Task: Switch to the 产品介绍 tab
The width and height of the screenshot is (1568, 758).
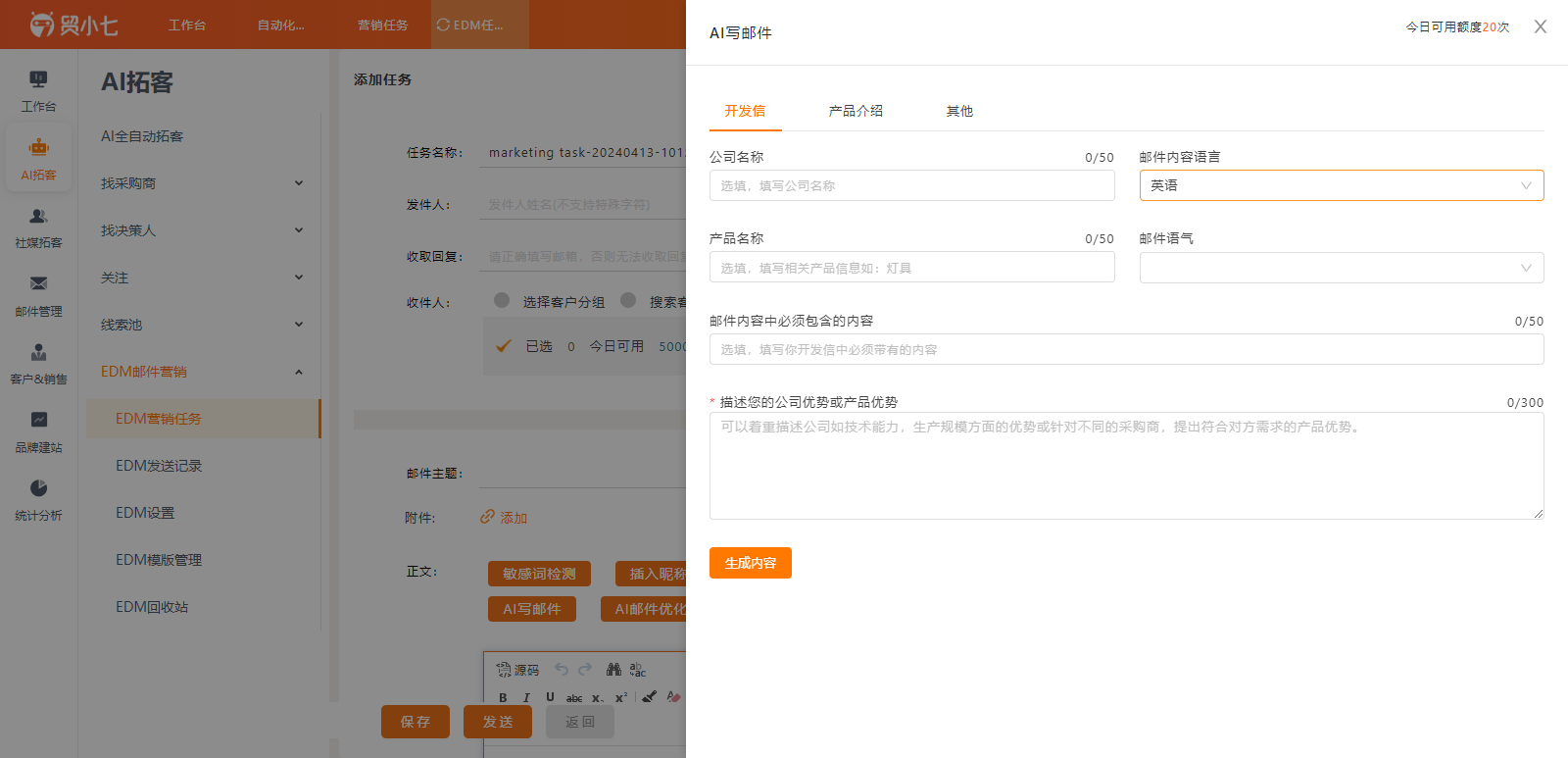Action: coord(856,111)
